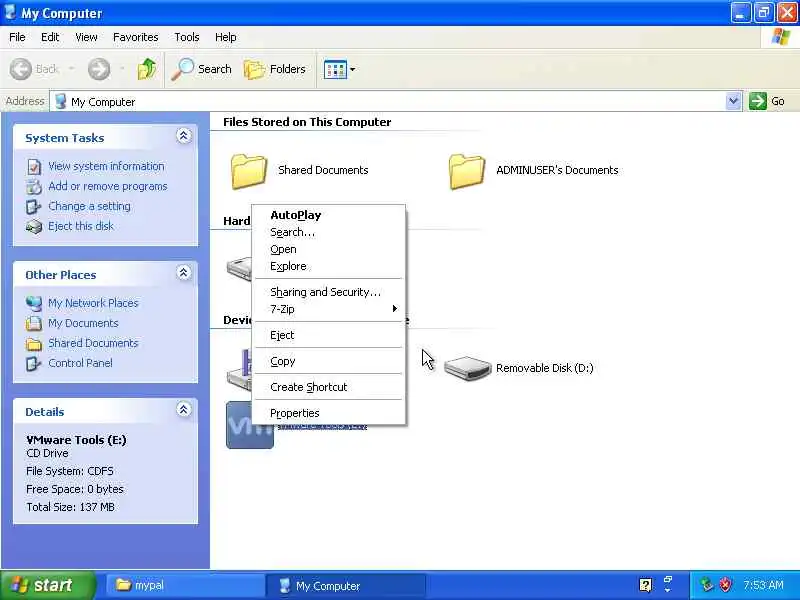
Task: Expand the Address bar dropdown arrow
Action: 733,101
